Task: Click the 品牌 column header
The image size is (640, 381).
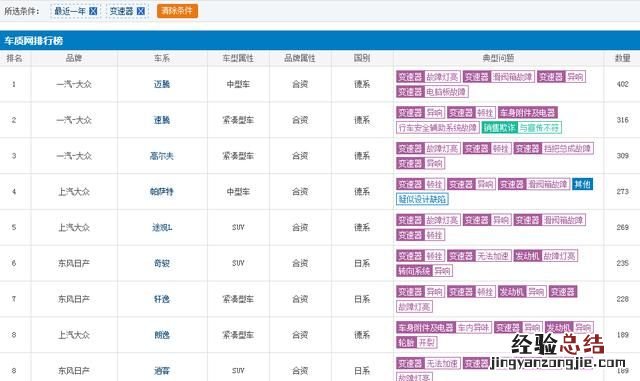Action: (x=74, y=58)
